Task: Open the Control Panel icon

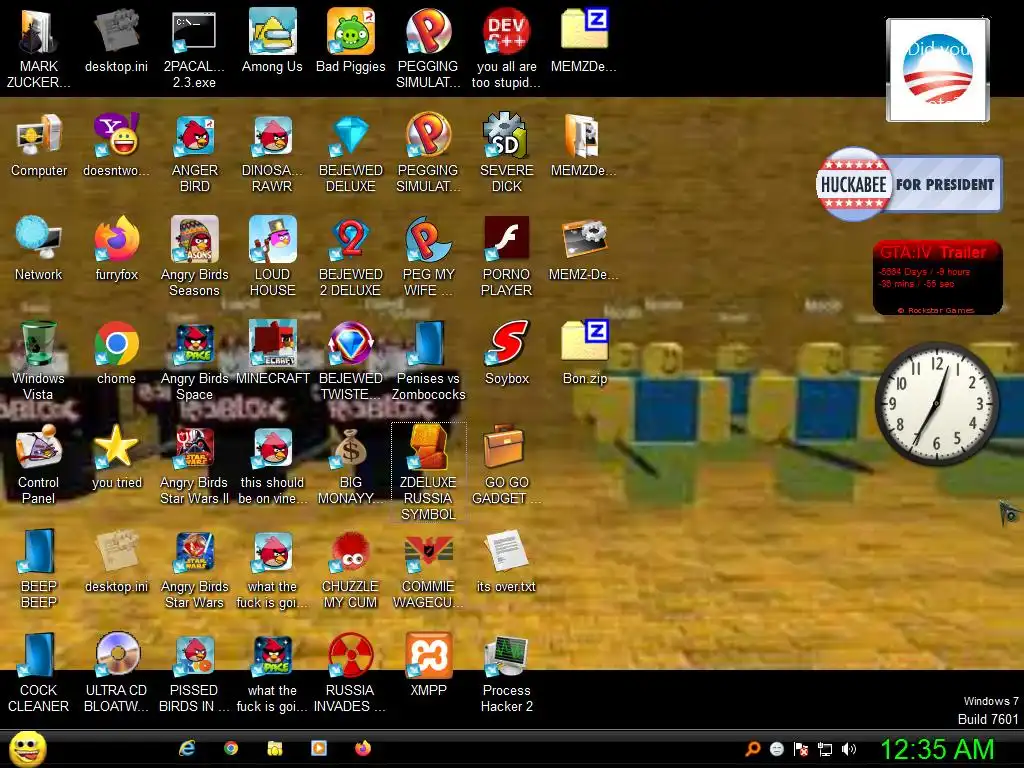Action: point(39,465)
